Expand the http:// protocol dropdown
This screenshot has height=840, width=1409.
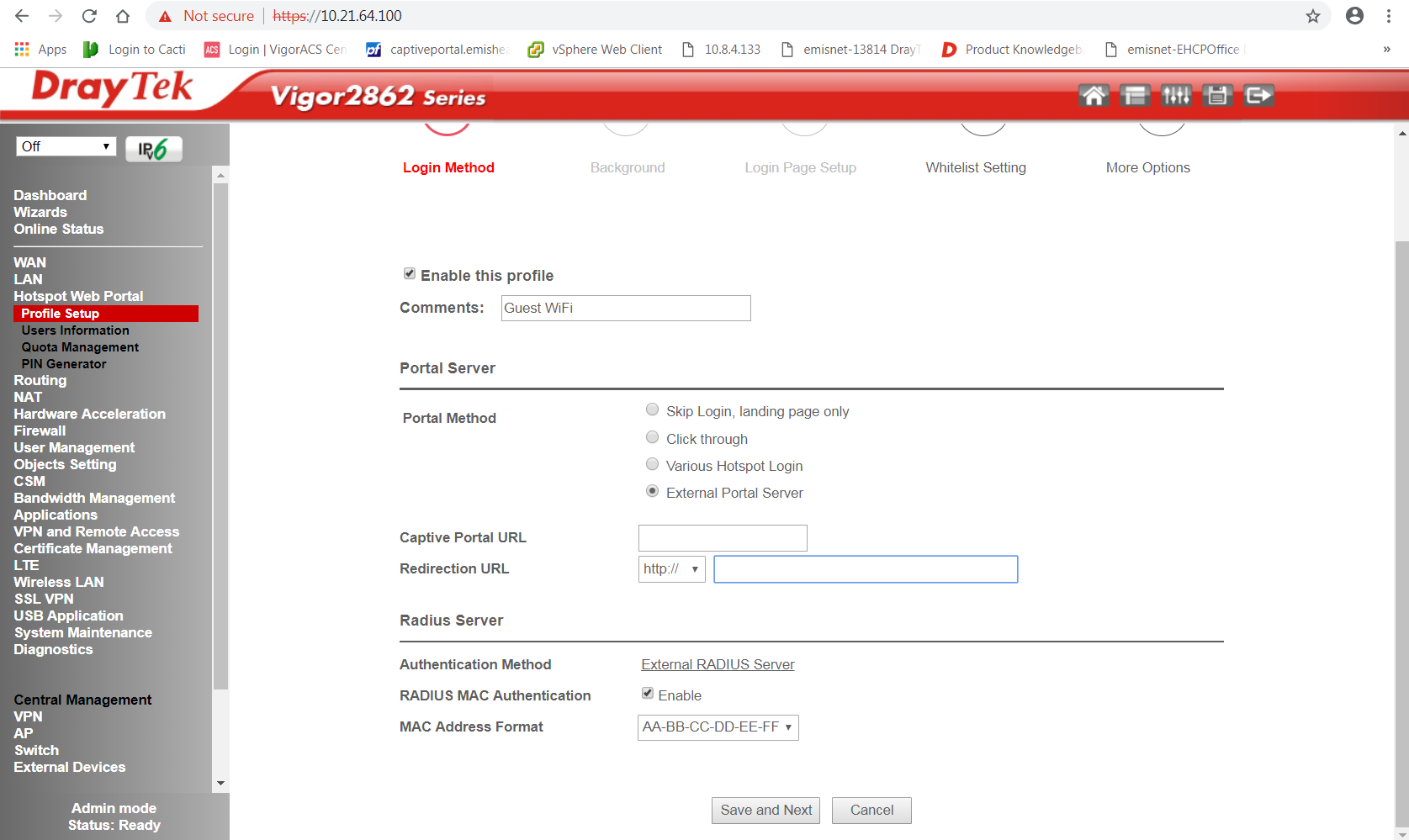(x=671, y=569)
